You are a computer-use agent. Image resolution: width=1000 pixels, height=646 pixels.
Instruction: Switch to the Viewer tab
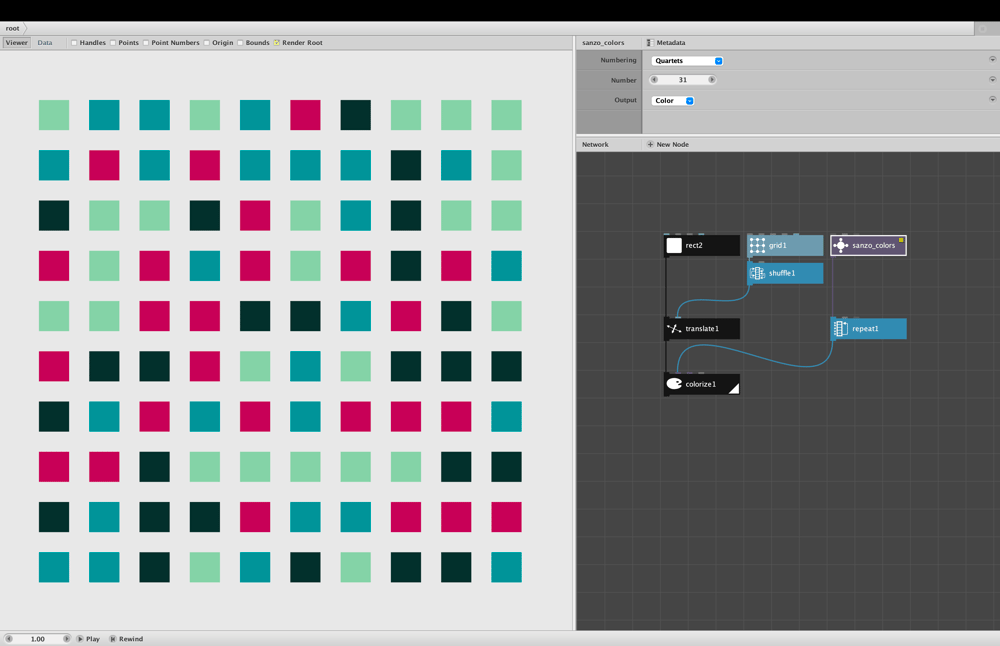coord(17,43)
